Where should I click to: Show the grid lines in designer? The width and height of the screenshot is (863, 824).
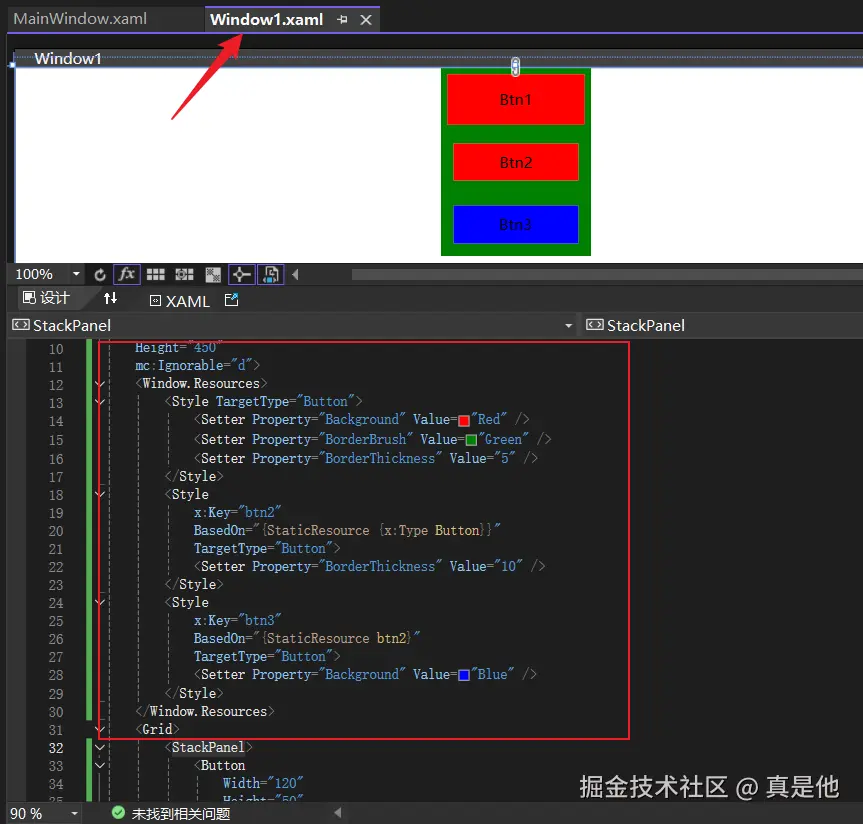[x=155, y=273]
